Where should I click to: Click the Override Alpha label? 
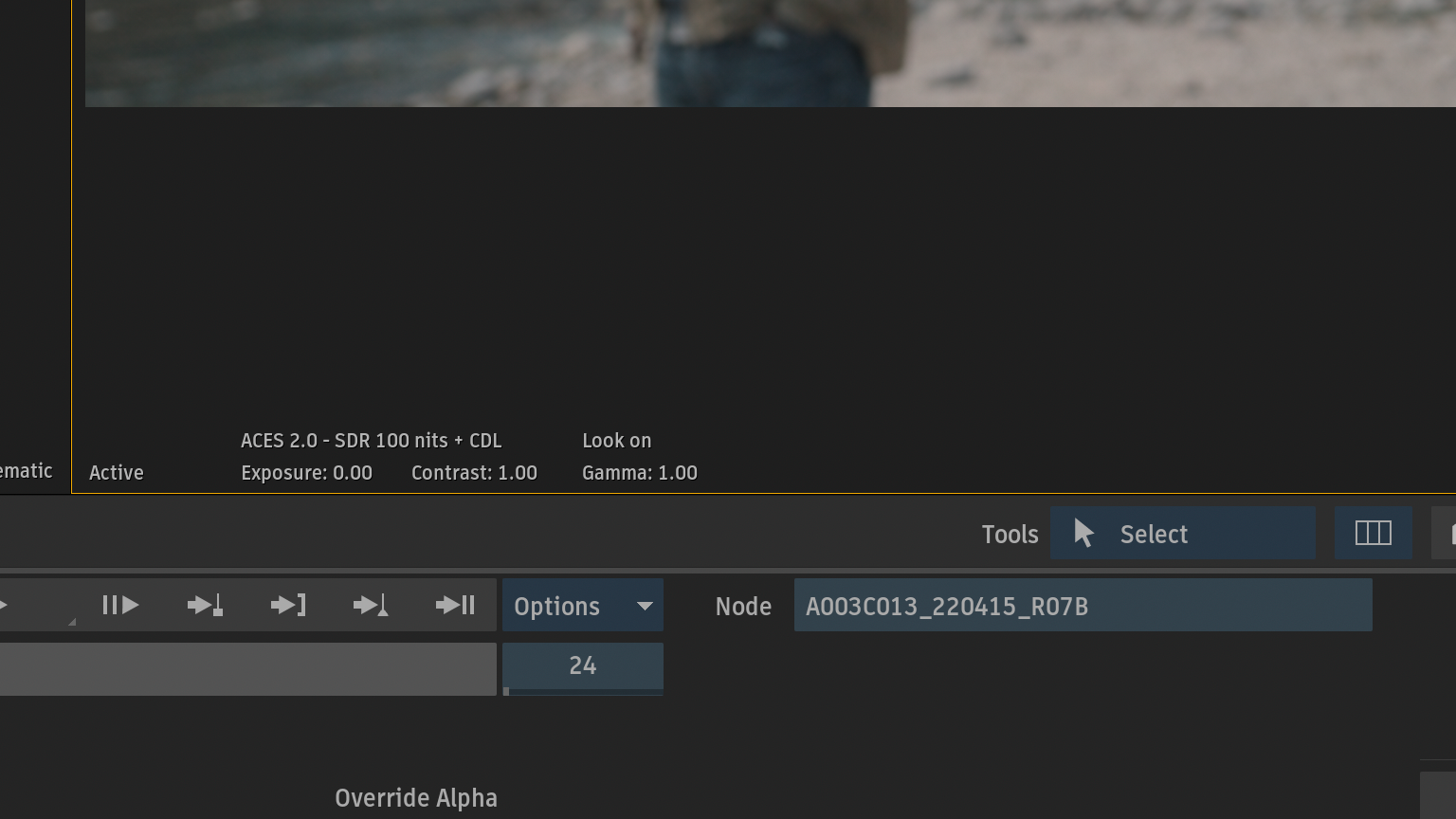(415, 798)
